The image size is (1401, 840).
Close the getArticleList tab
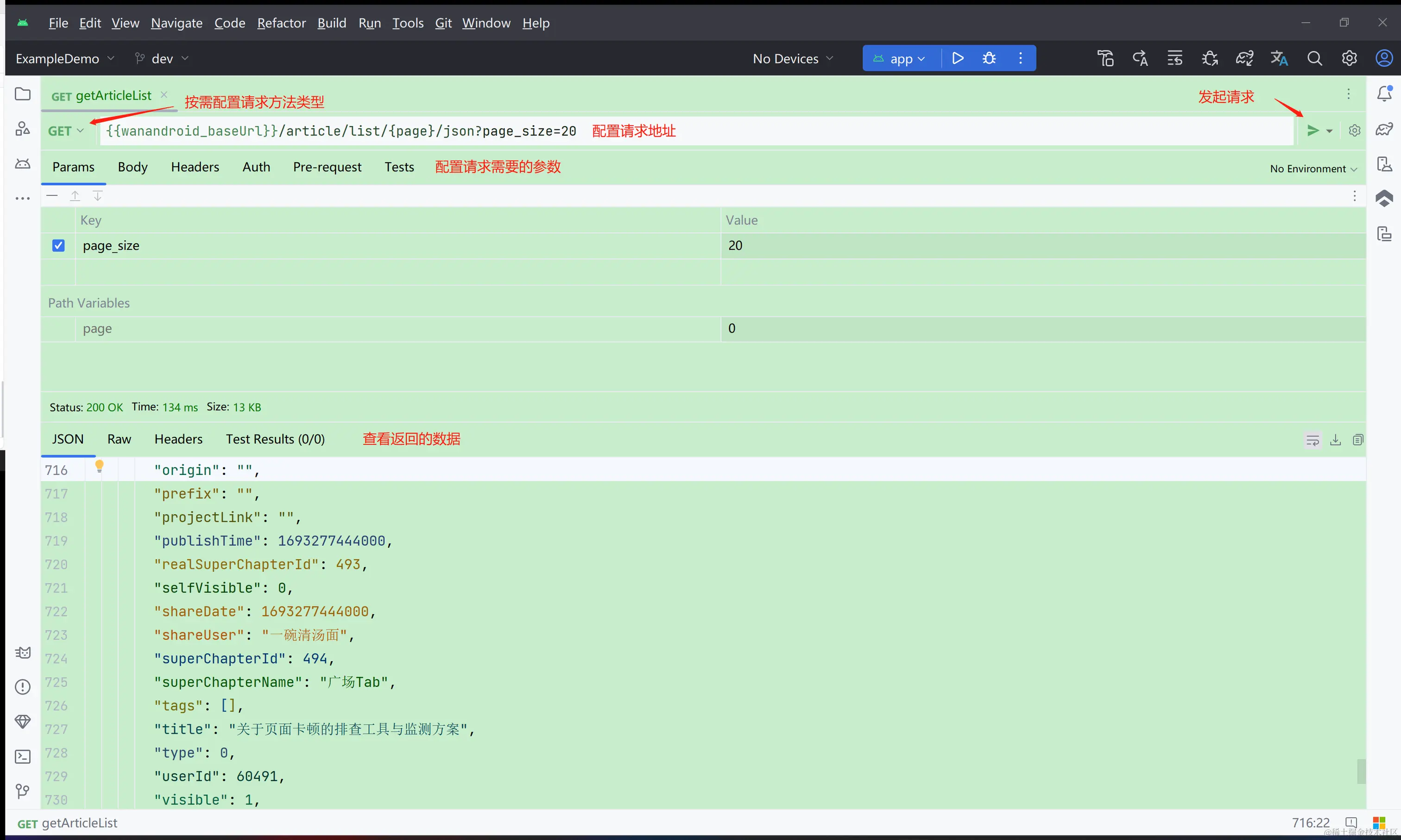(164, 95)
